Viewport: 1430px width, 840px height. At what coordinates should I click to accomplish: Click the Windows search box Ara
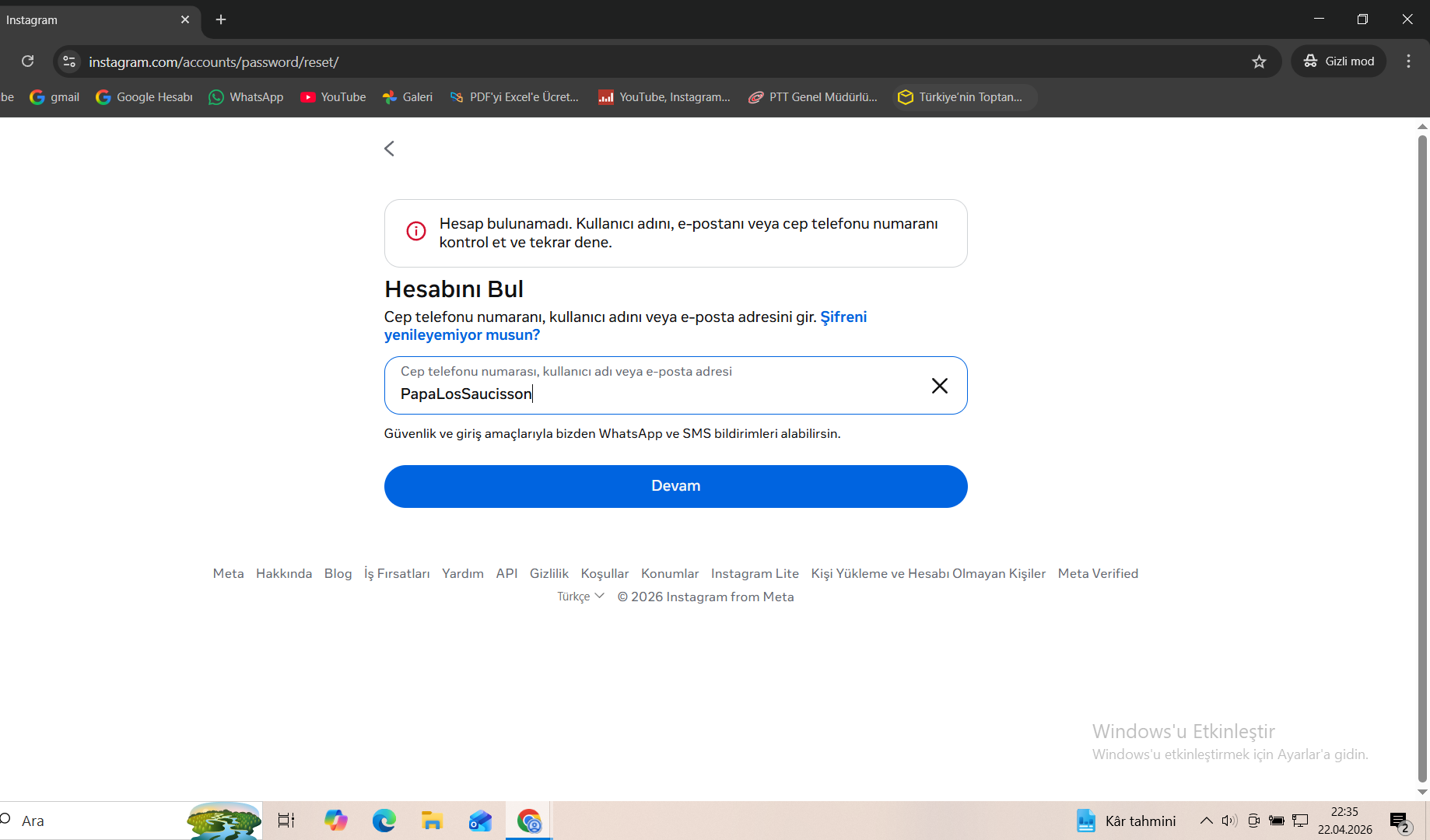[x=131, y=821]
